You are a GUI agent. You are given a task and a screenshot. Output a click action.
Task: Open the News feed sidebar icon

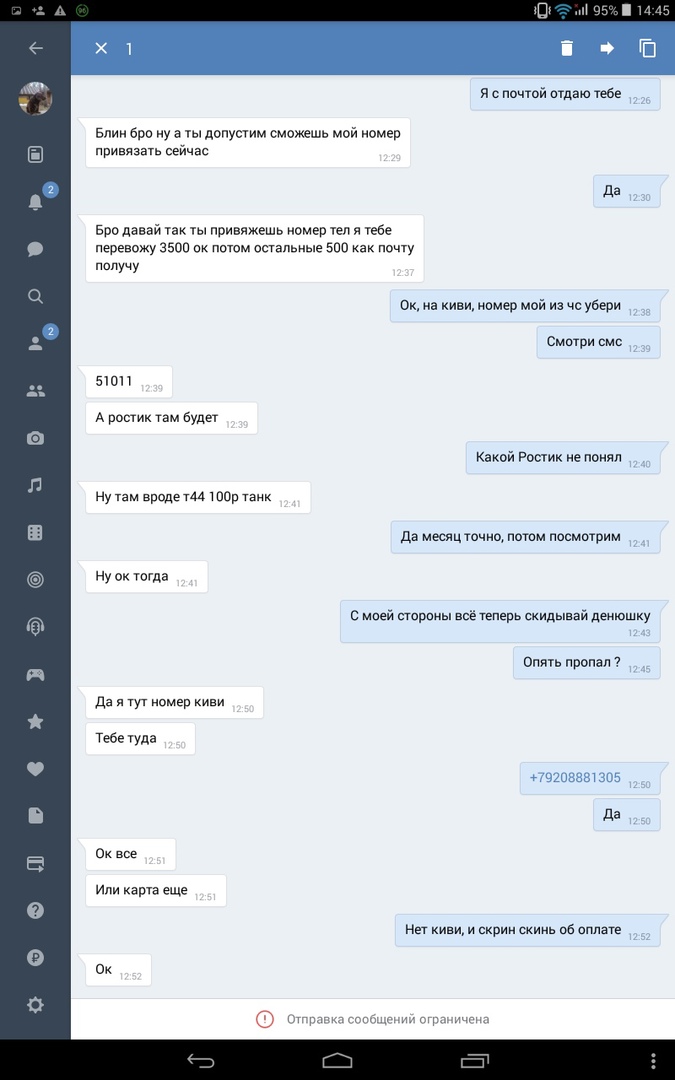(x=35, y=154)
